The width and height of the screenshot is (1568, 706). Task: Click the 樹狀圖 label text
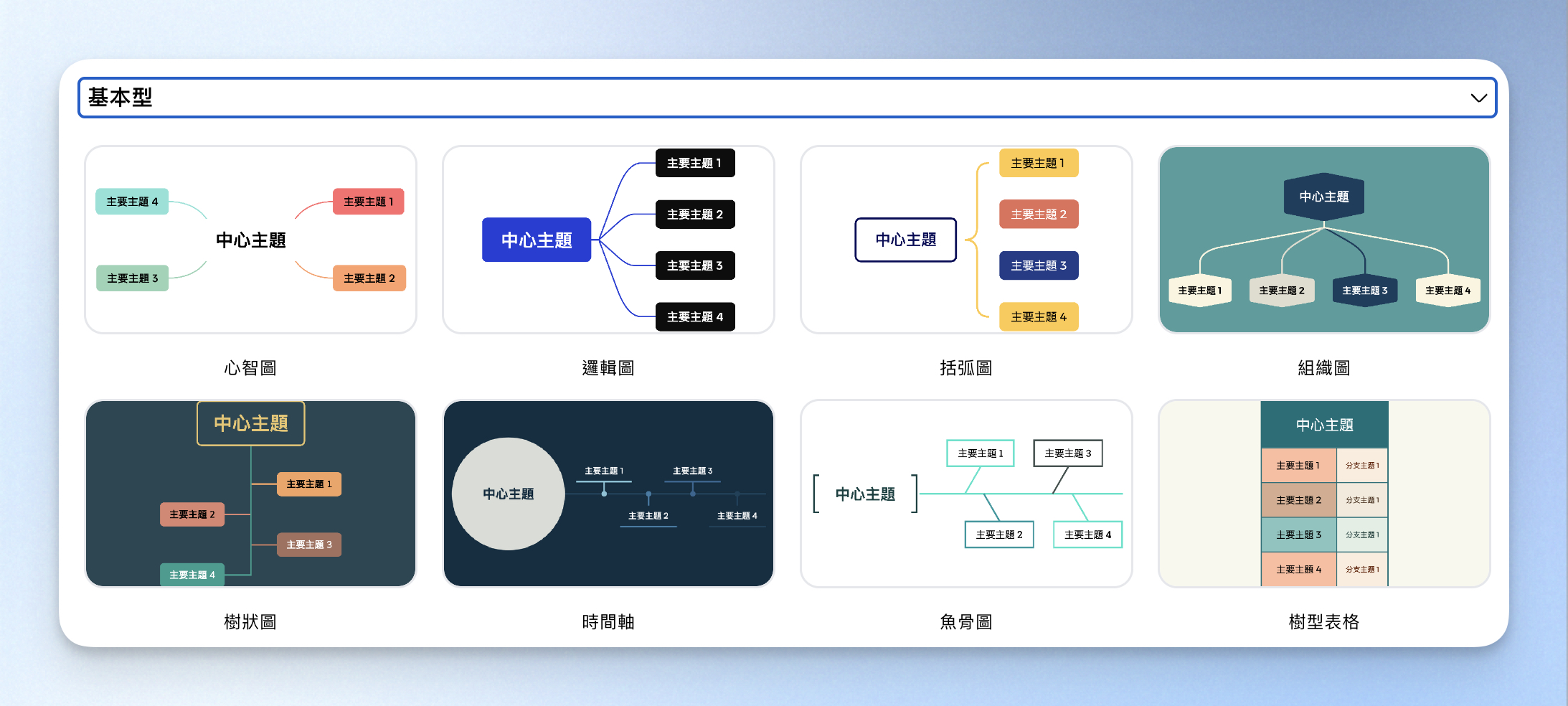250,622
